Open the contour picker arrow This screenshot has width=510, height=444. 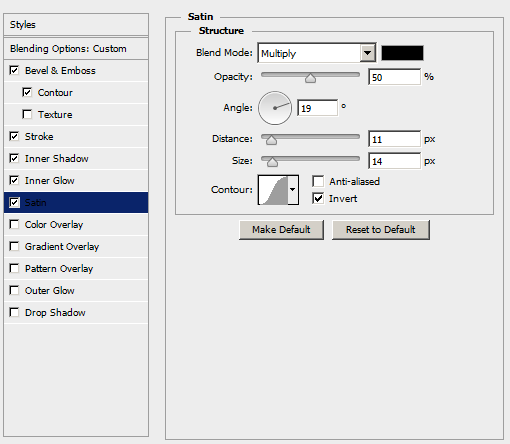pyautogui.click(x=293, y=190)
